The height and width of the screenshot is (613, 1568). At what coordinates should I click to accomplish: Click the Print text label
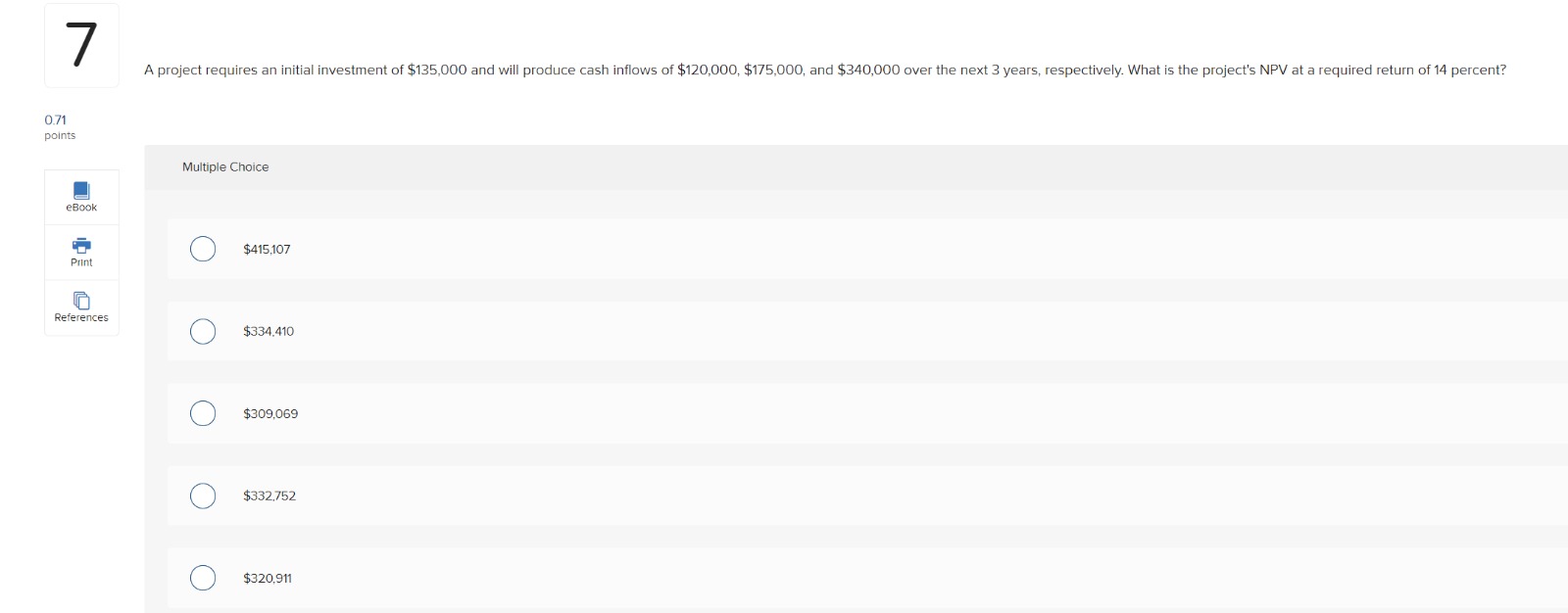(81, 261)
